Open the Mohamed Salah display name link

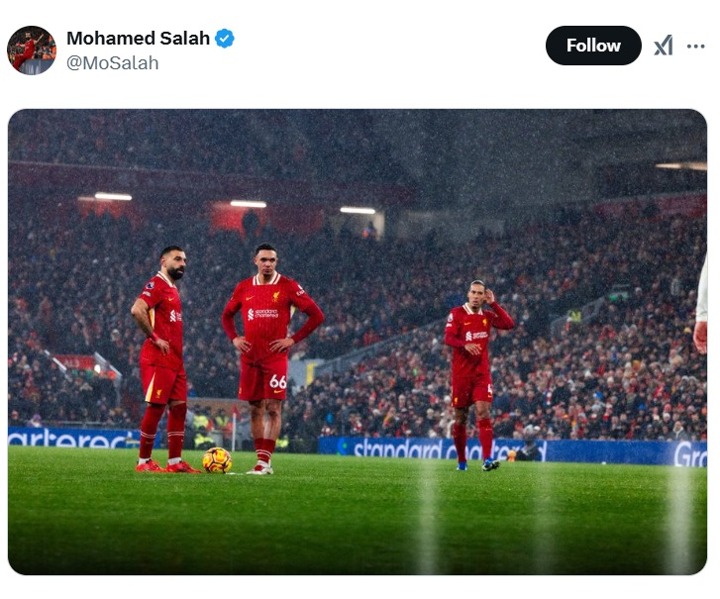(x=138, y=38)
